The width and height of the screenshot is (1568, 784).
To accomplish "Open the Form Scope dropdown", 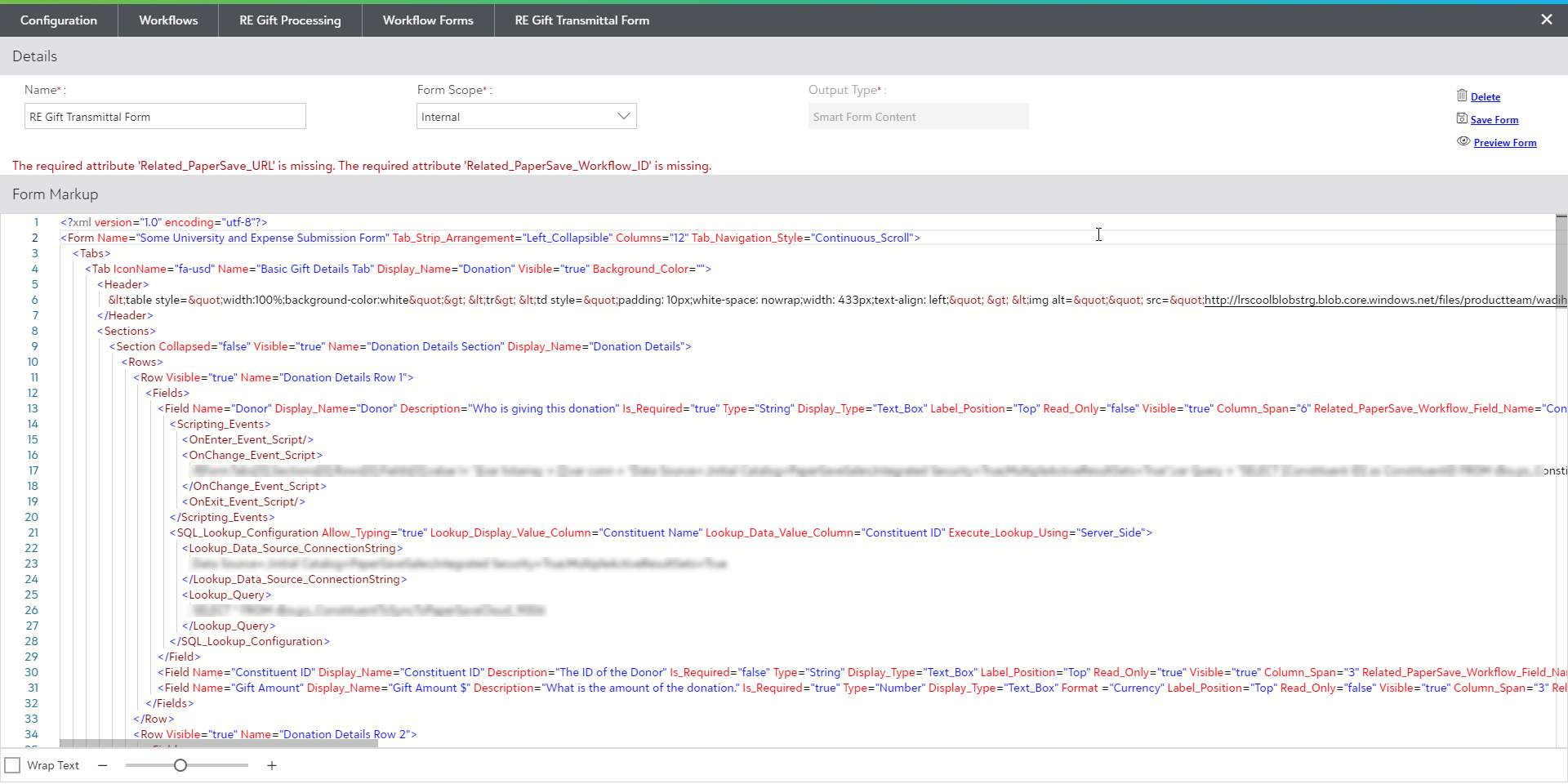I will click(x=526, y=116).
